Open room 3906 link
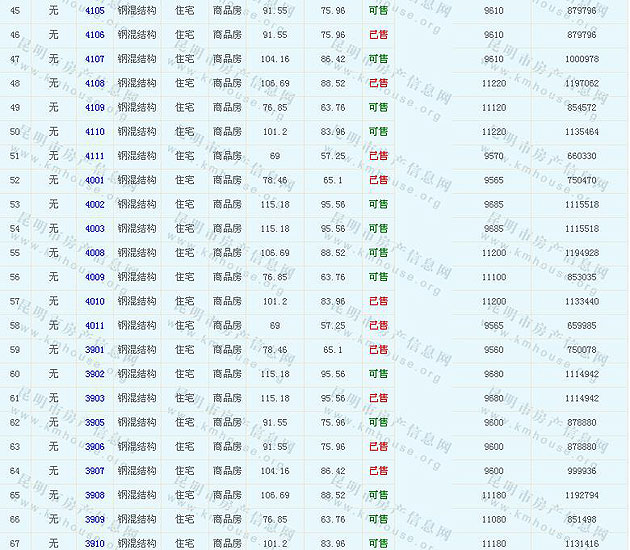 coord(95,447)
